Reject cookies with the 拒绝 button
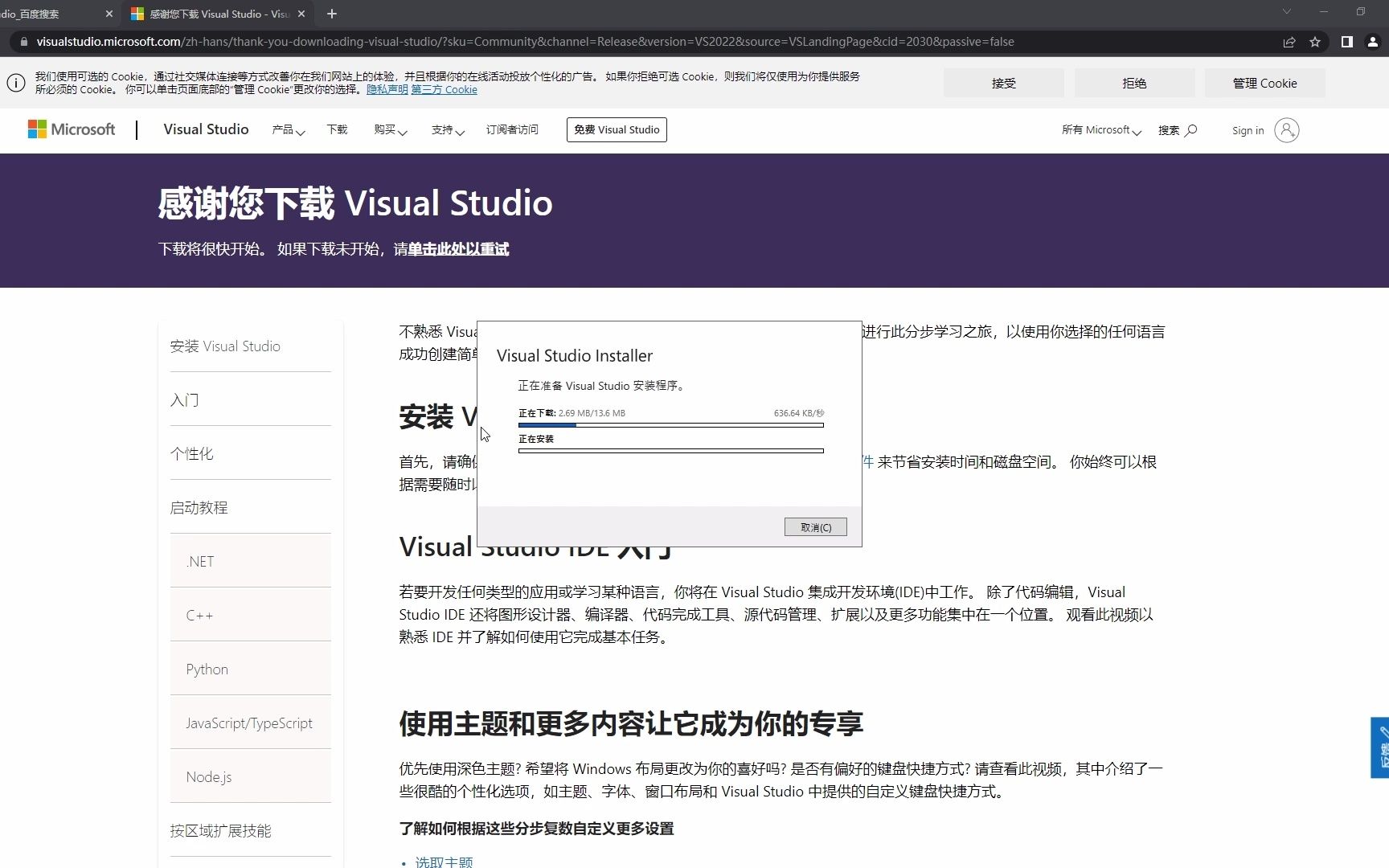This screenshot has height=868, width=1389. tap(1134, 83)
